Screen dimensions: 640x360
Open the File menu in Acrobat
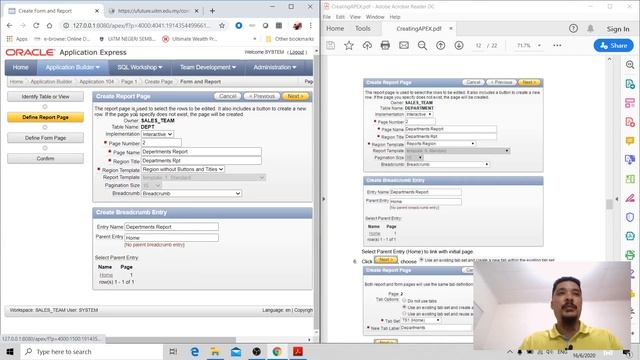327,17
